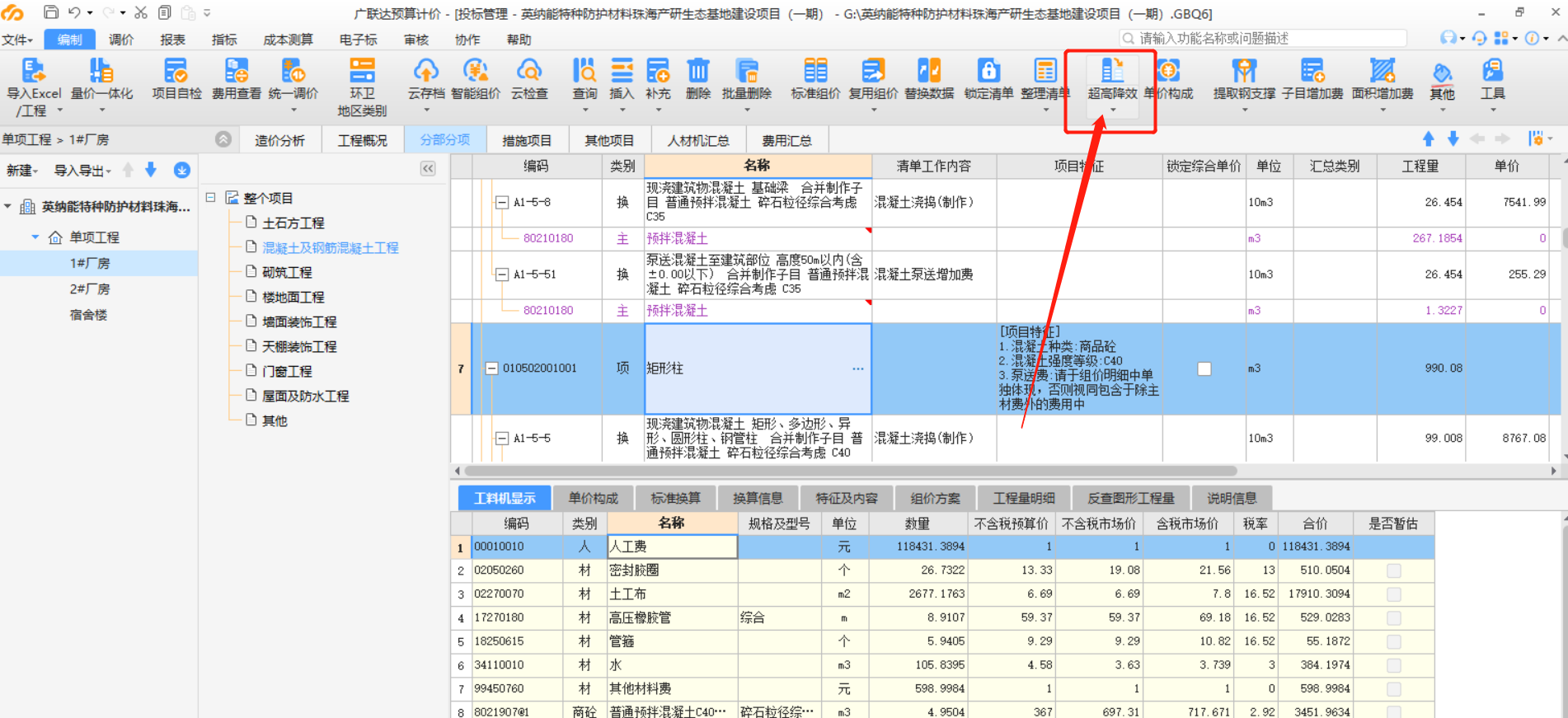Click the function search input field
This screenshot has width=1568, height=718.
coord(1262,39)
